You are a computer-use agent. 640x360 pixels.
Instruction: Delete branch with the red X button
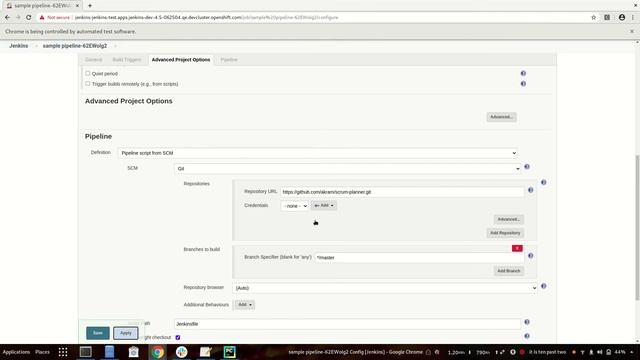[x=517, y=248]
